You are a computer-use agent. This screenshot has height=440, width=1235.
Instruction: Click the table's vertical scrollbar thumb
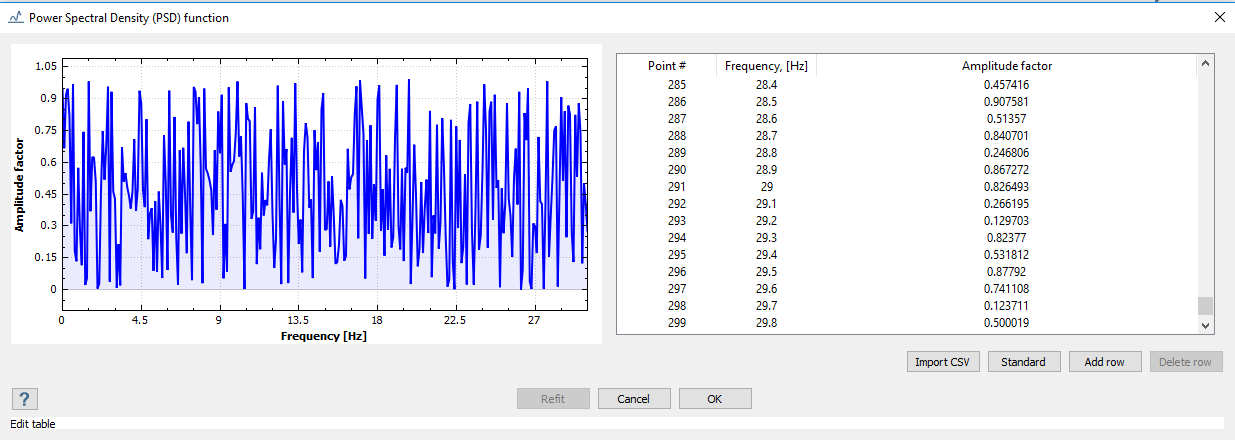[x=1205, y=305]
